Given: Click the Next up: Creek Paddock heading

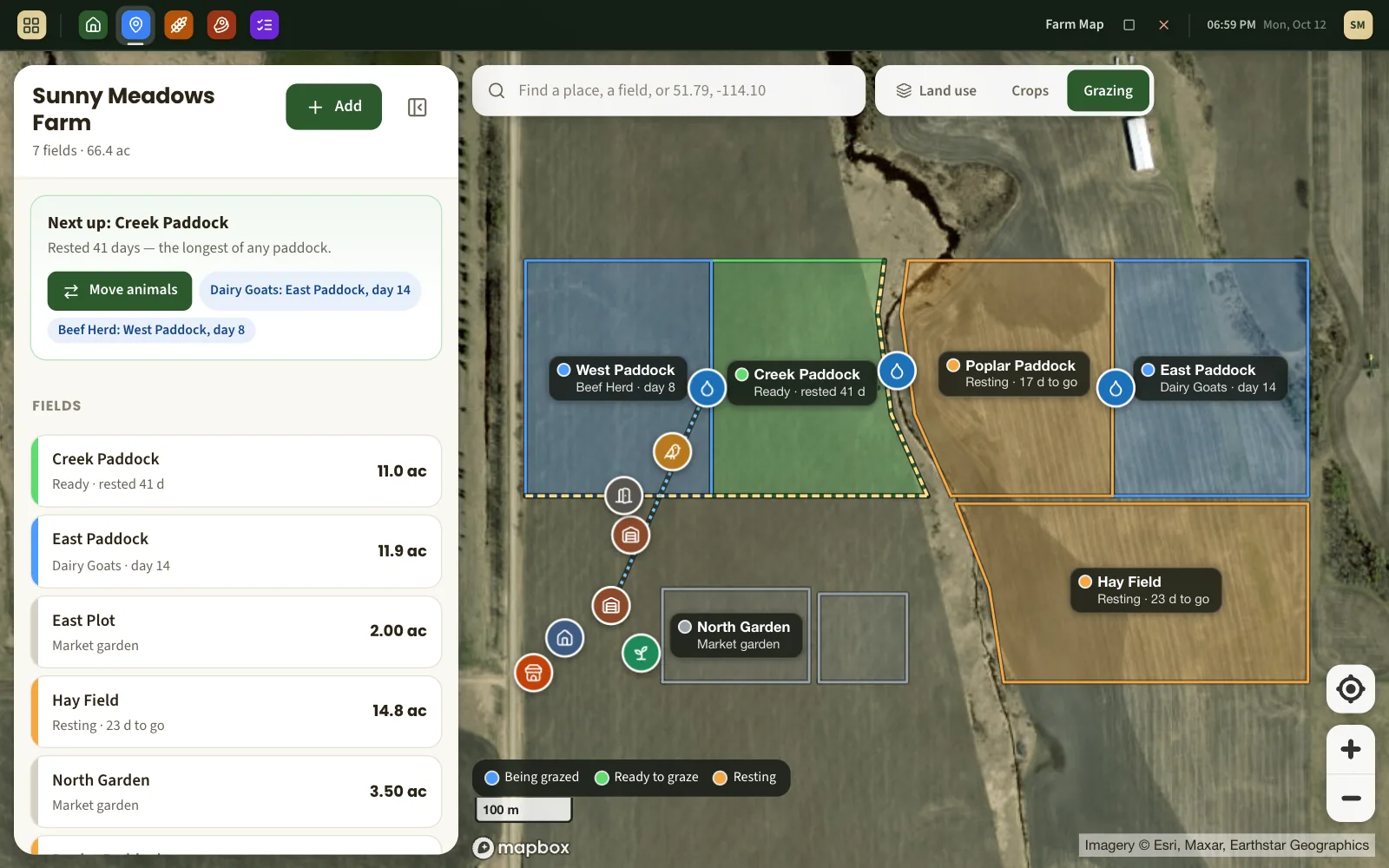Looking at the screenshot, I should tap(138, 223).
